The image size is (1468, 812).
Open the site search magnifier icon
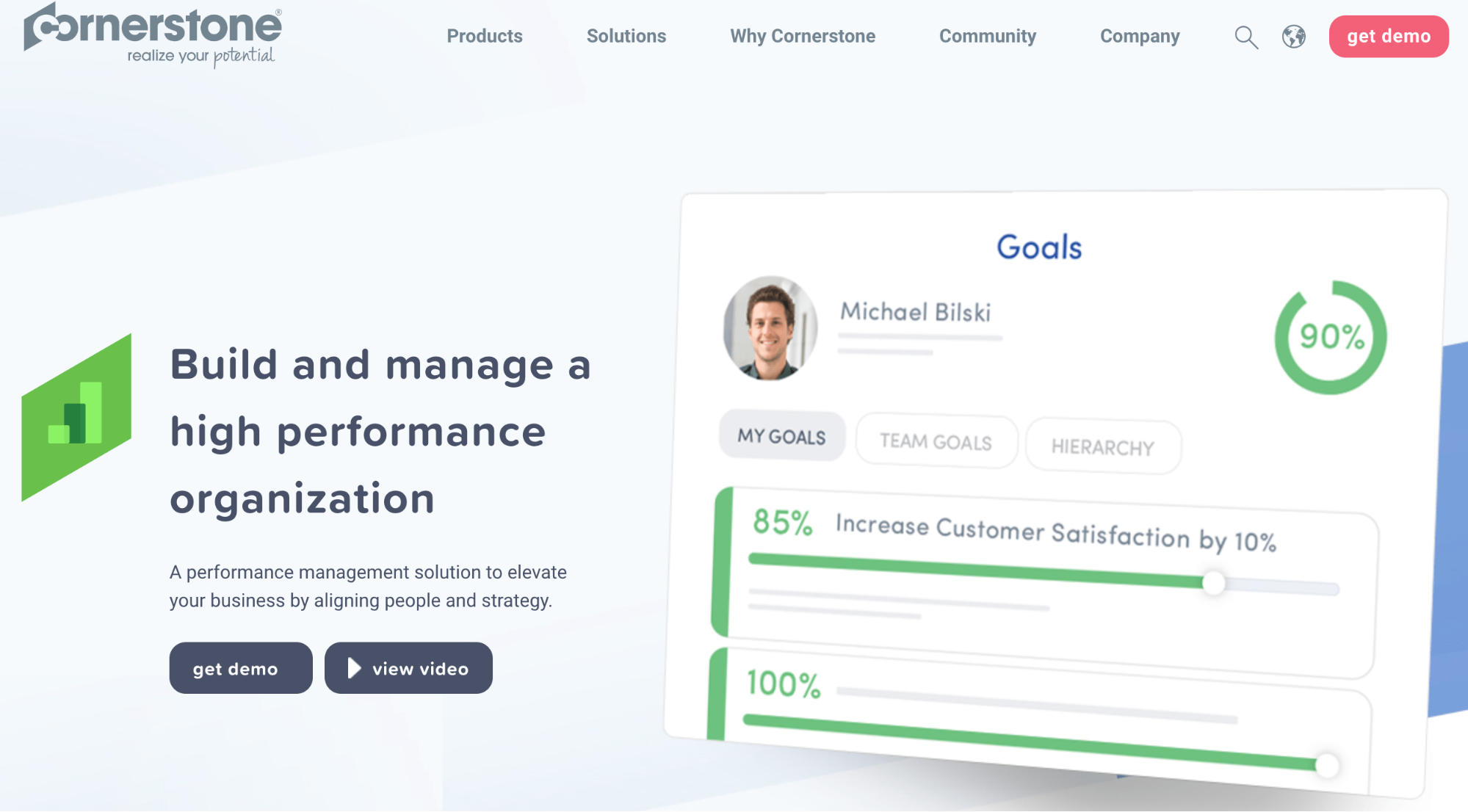click(x=1245, y=37)
